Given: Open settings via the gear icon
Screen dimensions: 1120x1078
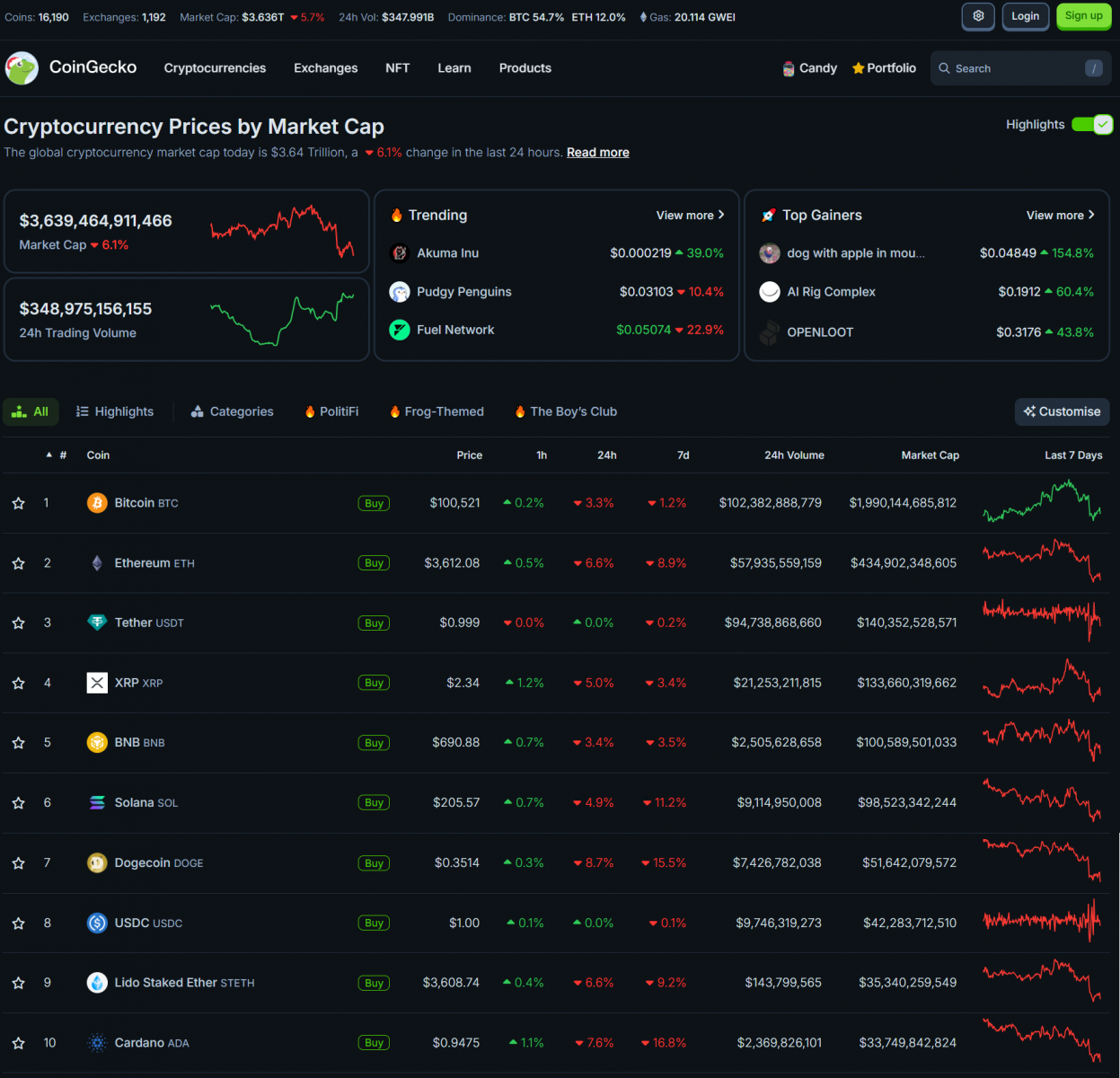Looking at the screenshot, I should pyautogui.click(x=978, y=16).
